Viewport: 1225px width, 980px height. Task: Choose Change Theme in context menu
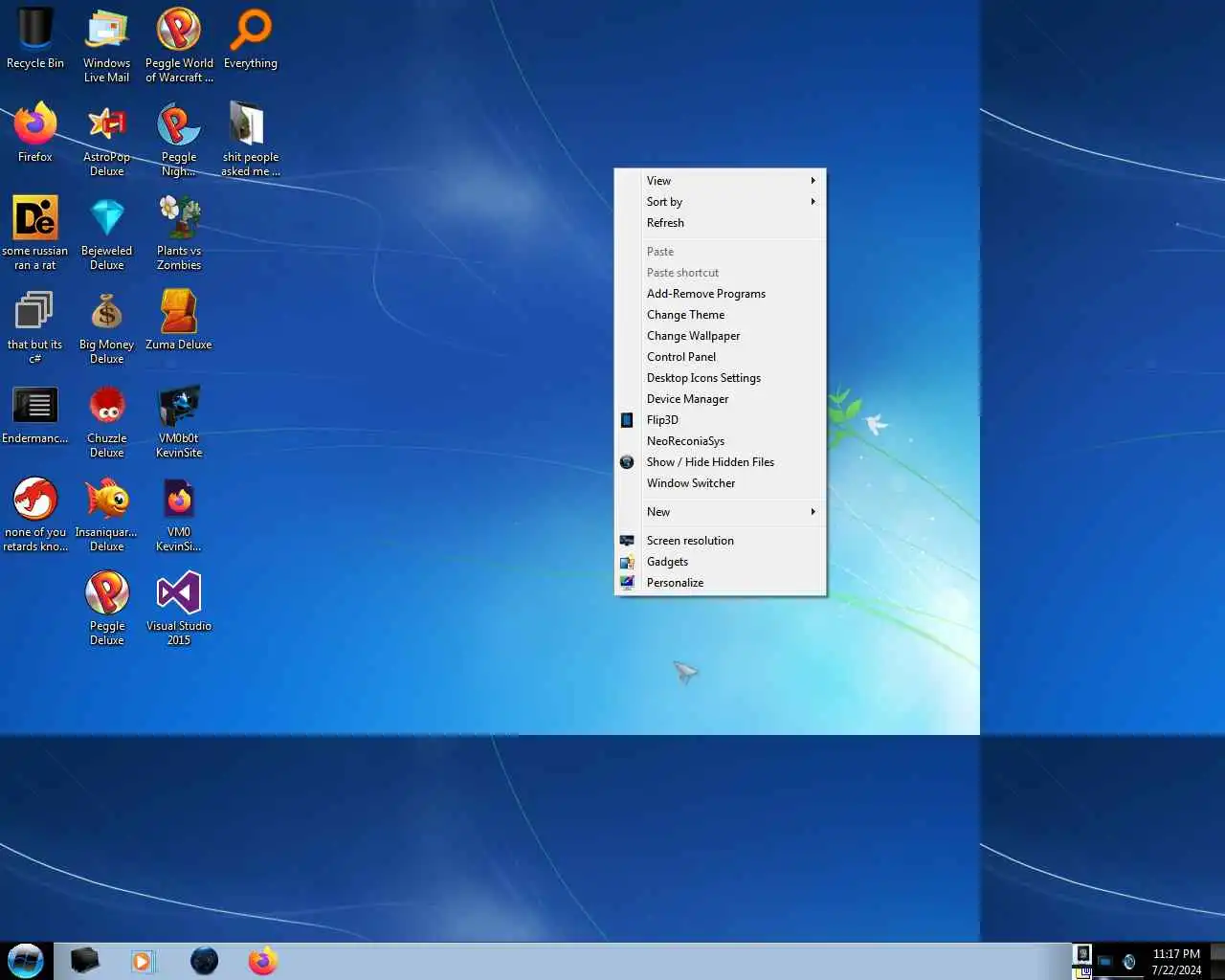click(x=720, y=315)
